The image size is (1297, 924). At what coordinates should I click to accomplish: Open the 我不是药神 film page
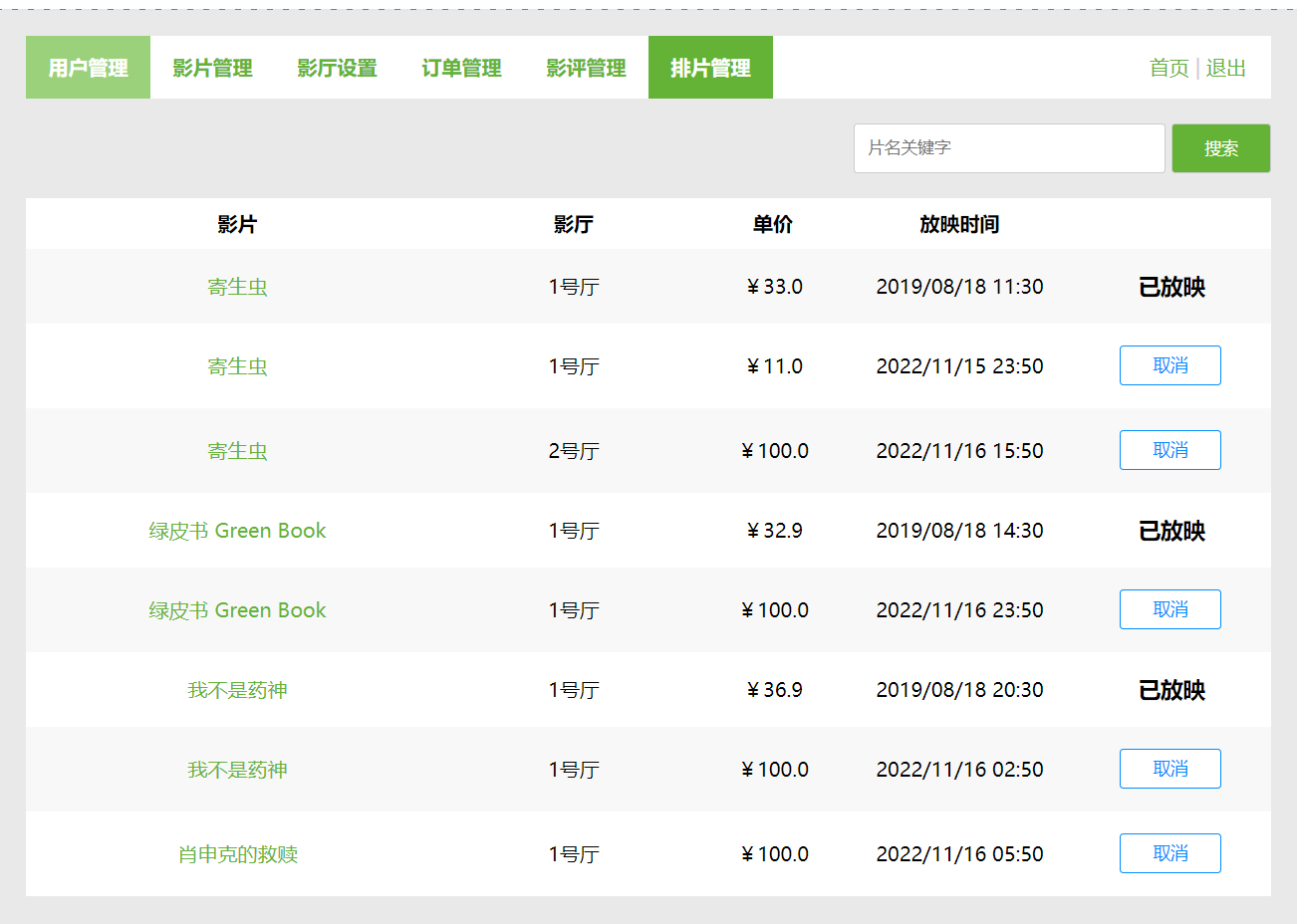tap(237, 689)
